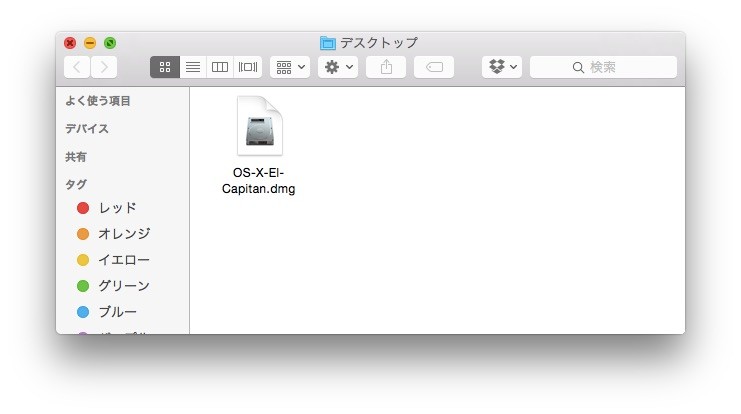Click the 共有 sidebar header
Viewport: 741px width, 414px height.
pyautogui.click(x=76, y=156)
